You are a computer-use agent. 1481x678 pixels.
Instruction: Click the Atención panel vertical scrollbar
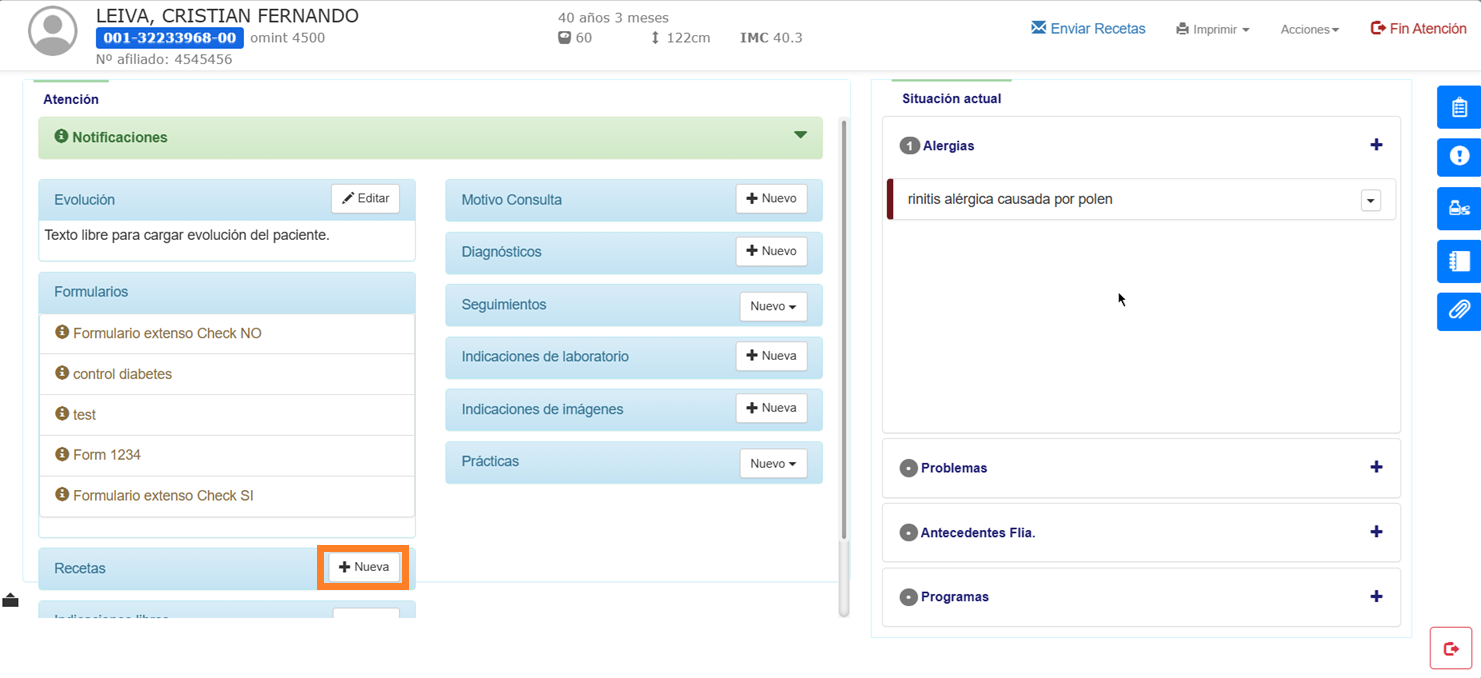coord(845,330)
